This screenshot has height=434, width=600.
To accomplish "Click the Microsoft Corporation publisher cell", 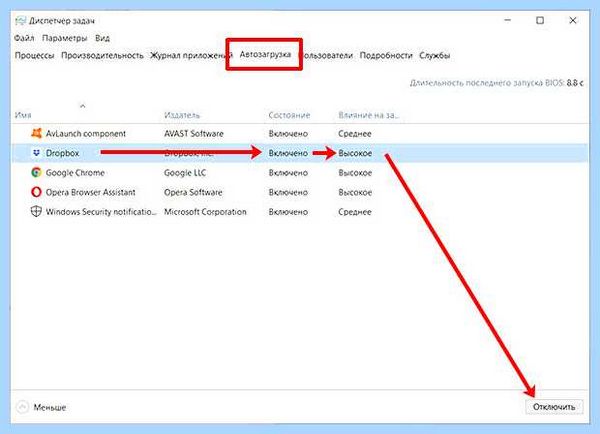I will [x=205, y=212].
